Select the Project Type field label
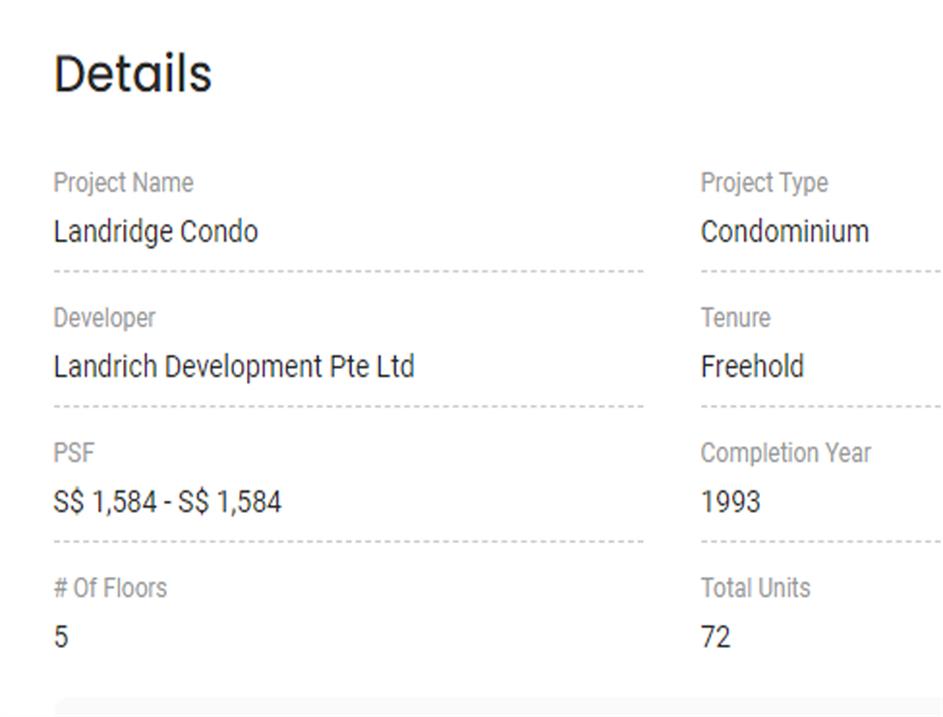 click(764, 183)
